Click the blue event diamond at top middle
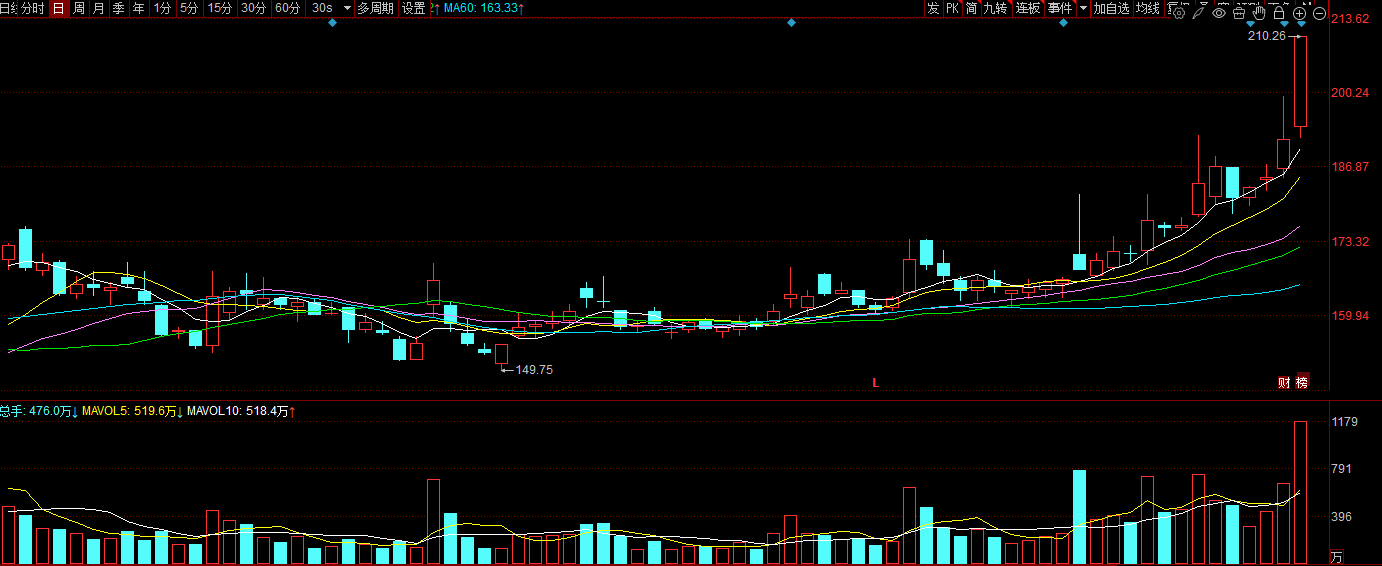This screenshot has height=566, width=1382. point(791,23)
